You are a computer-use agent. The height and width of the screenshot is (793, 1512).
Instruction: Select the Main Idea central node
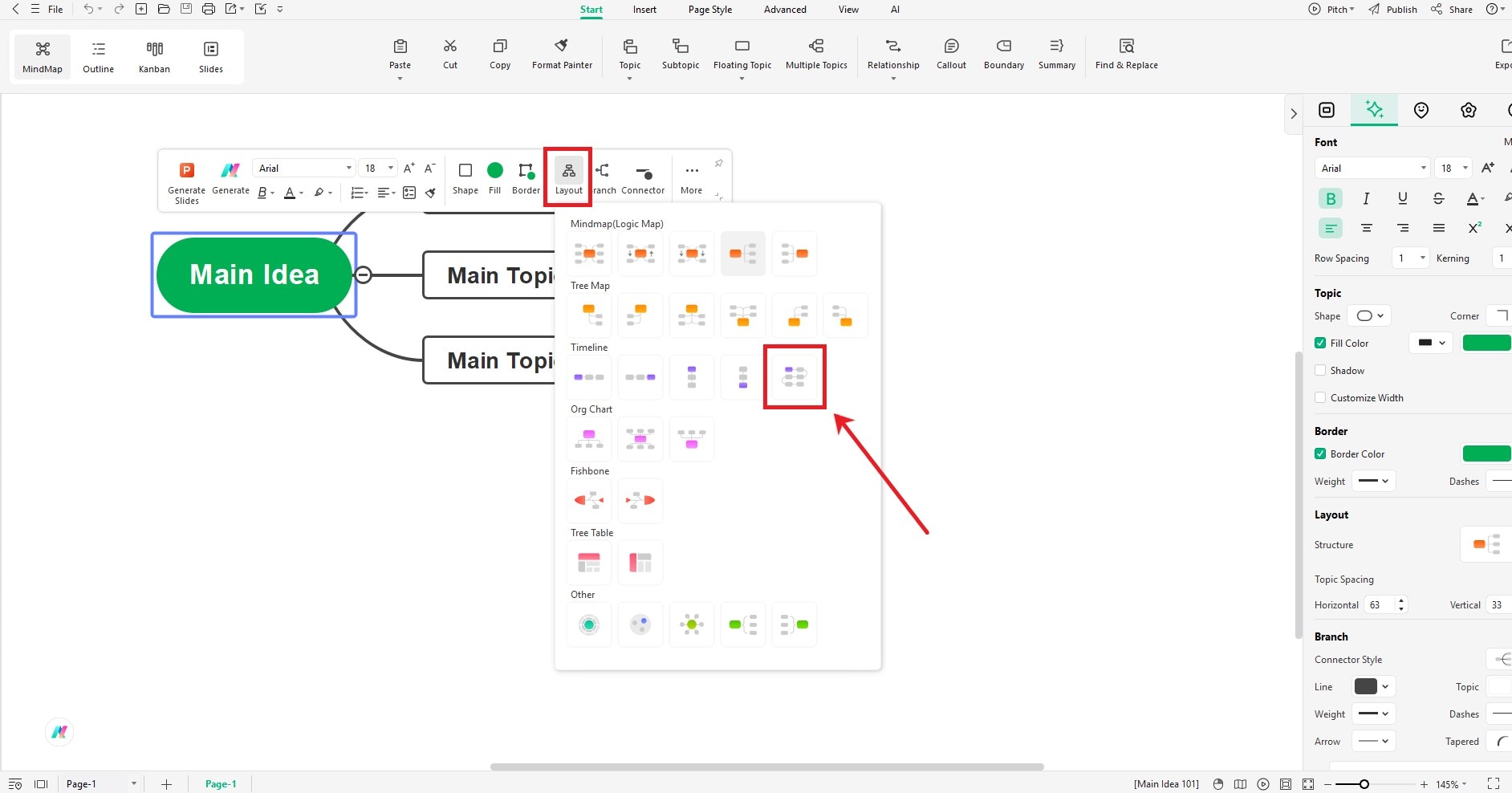[x=254, y=274]
